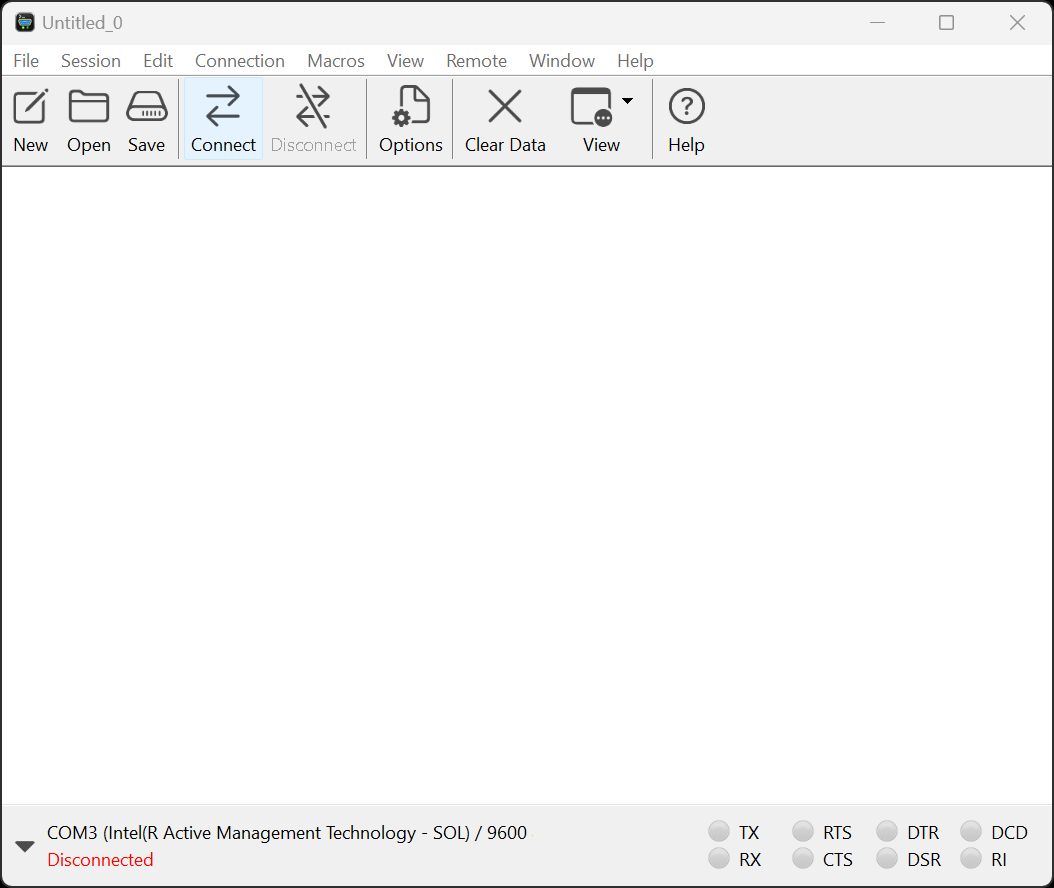Click the New session icon
Image resolution: width=1054 pixels, height=888 pixels.
click(30, 119)
